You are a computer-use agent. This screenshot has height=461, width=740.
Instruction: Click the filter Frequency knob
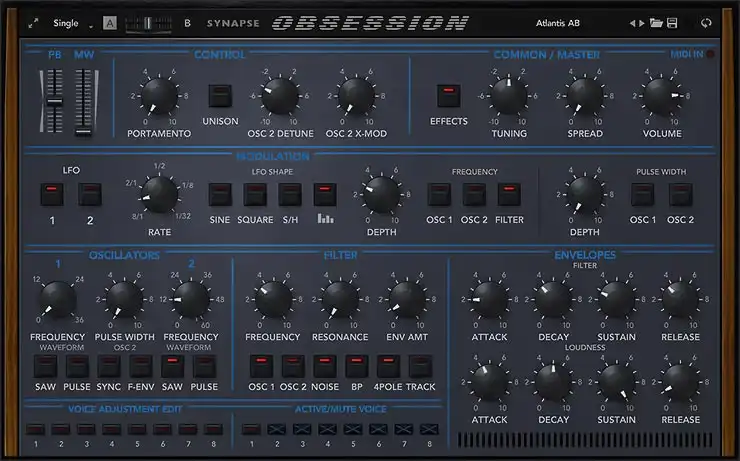click(273, 299)
